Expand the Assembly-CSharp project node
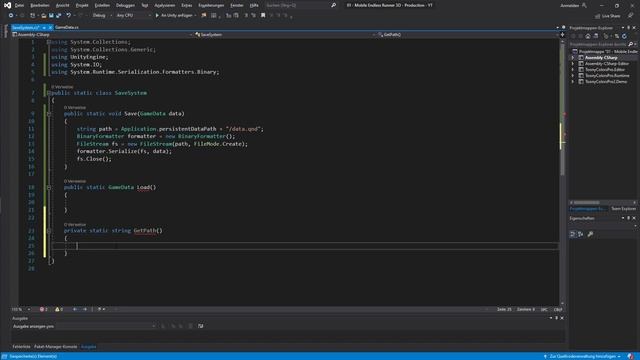 coord(573,58)
